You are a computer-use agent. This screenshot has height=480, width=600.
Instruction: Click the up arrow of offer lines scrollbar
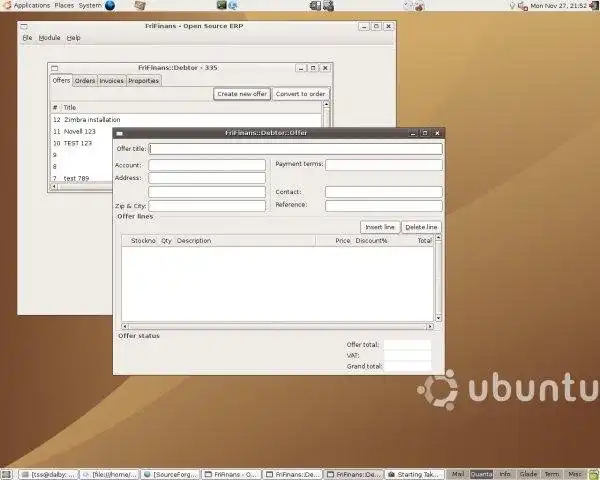439,238
